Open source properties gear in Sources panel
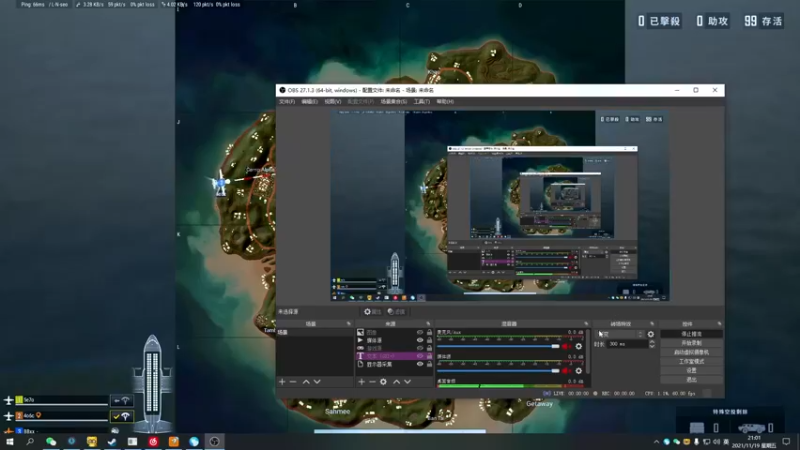Image resolution: width=800 pixels, height=450 pixels. pyautogui.click(x=383, y=382)
